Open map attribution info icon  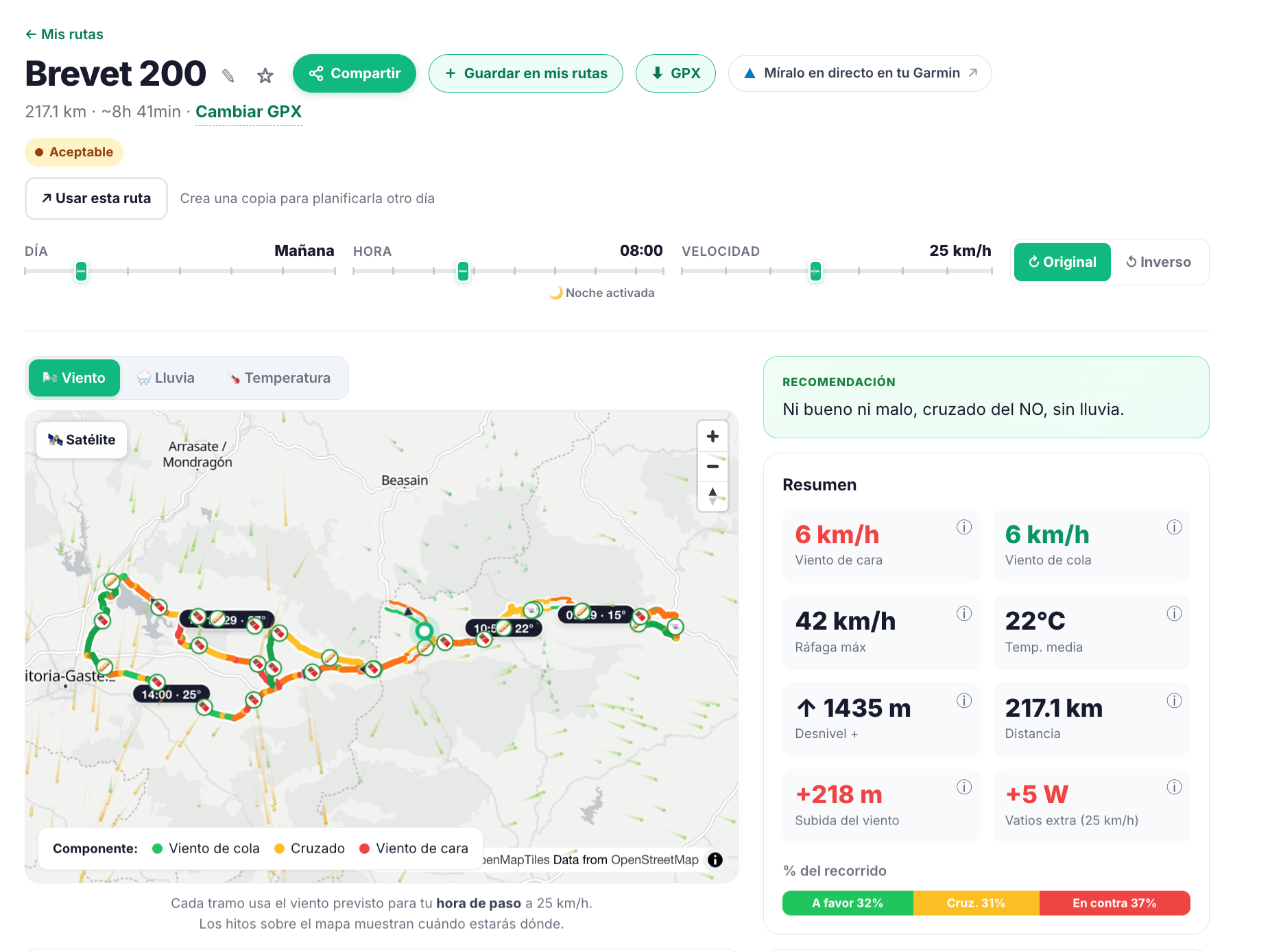click(x=715, y=860)
